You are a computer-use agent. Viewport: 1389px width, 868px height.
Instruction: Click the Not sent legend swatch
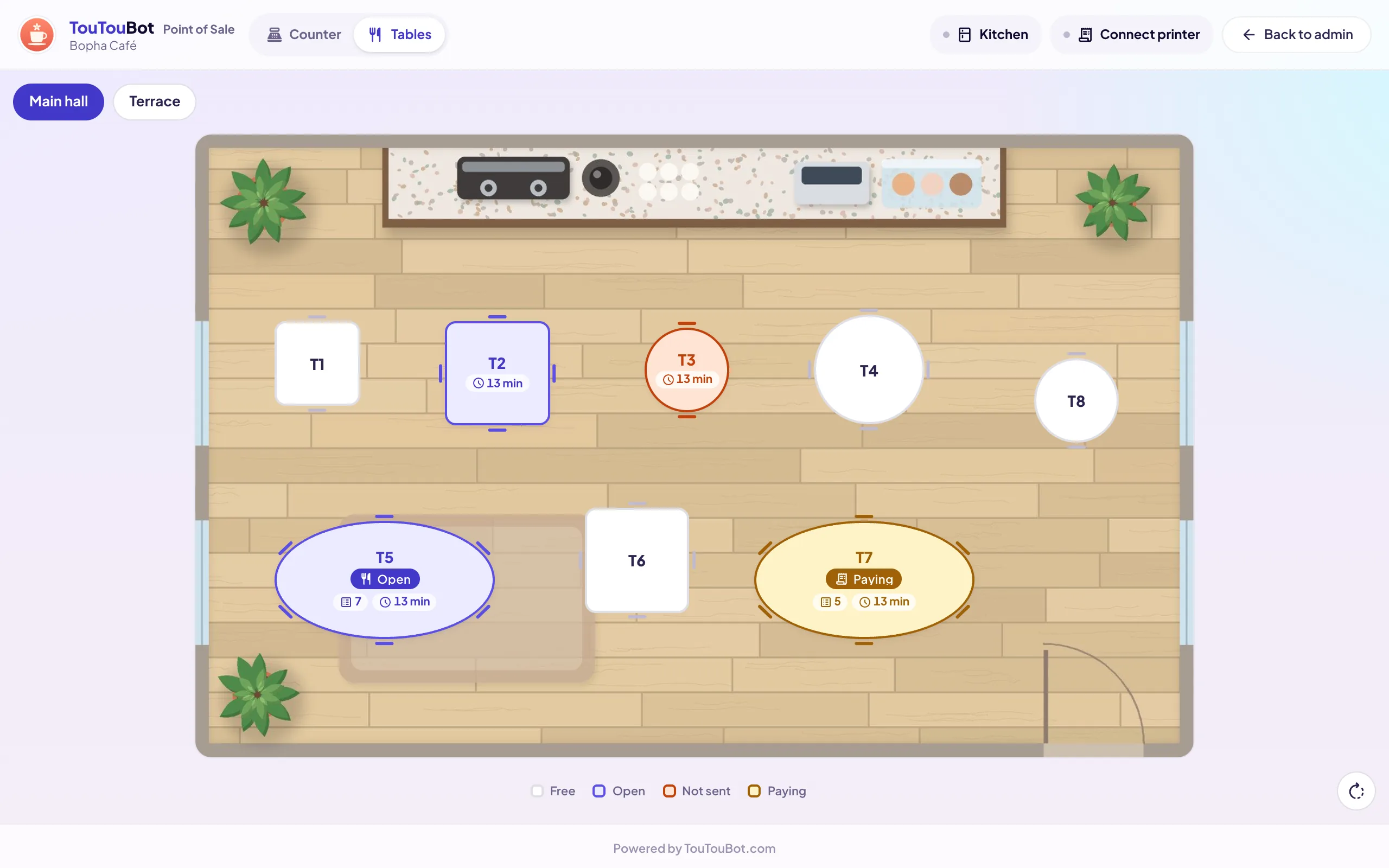[669, 791]
